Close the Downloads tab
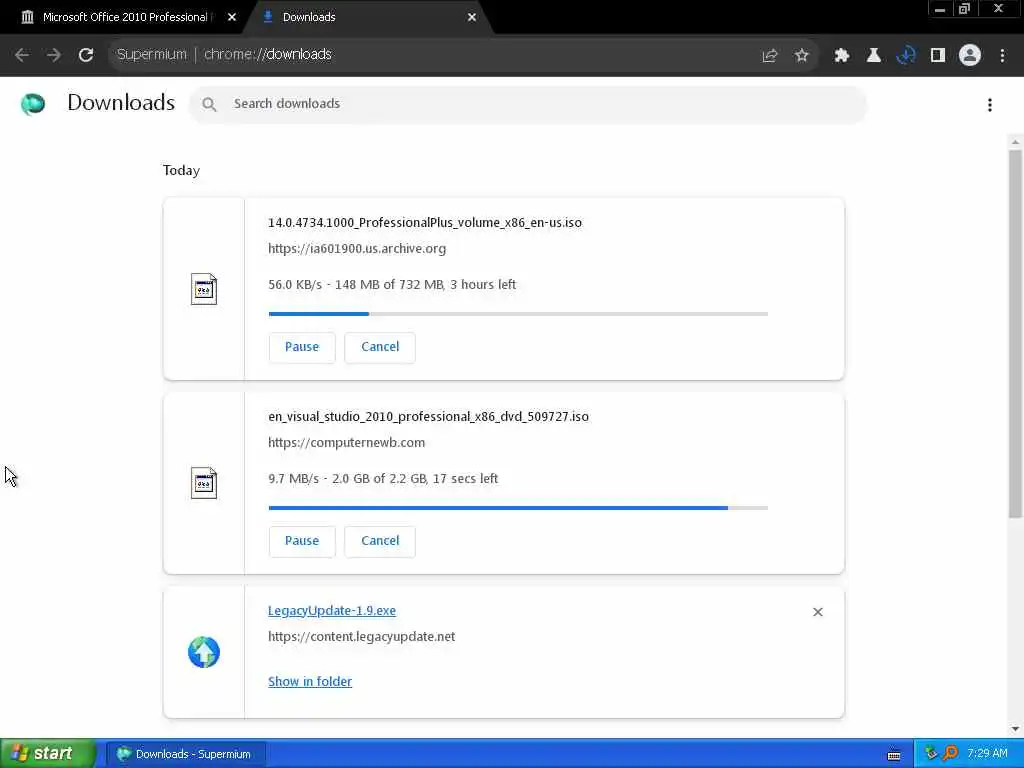The height and width of the screenshot is (768, 1024). (x=472, y=18)
